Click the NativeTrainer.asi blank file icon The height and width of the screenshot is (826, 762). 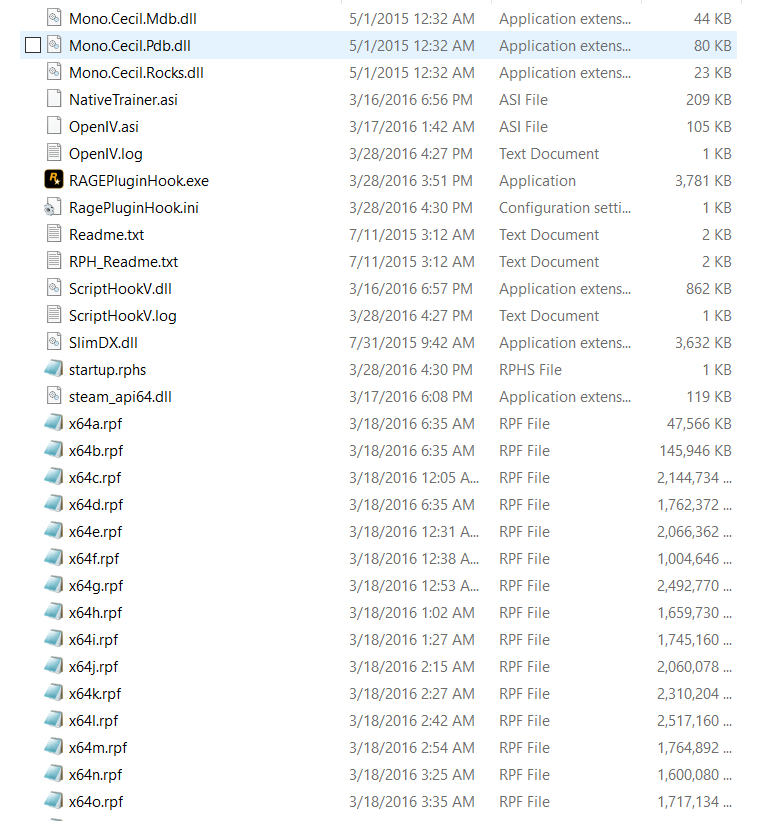[54, 99]
